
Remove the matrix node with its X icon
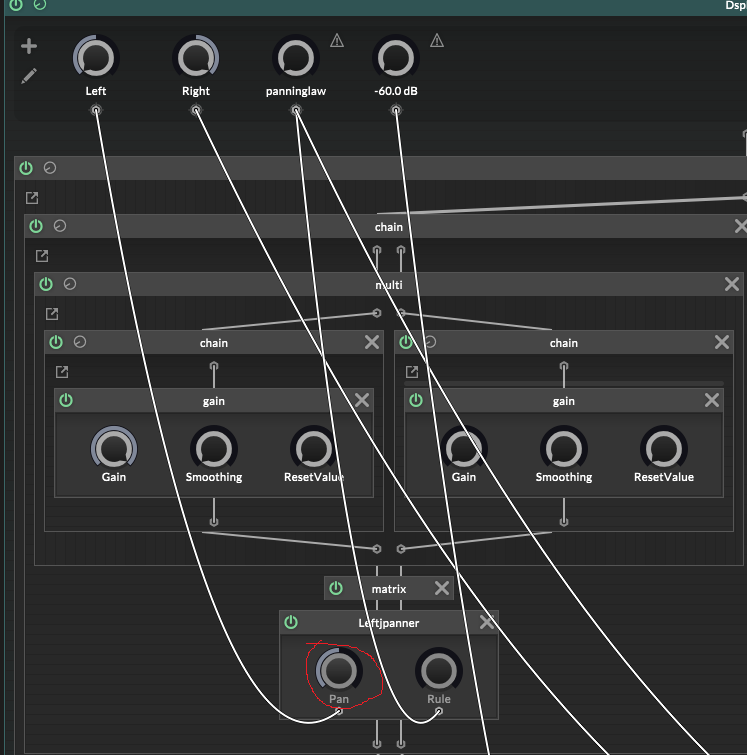click(441, 588)
